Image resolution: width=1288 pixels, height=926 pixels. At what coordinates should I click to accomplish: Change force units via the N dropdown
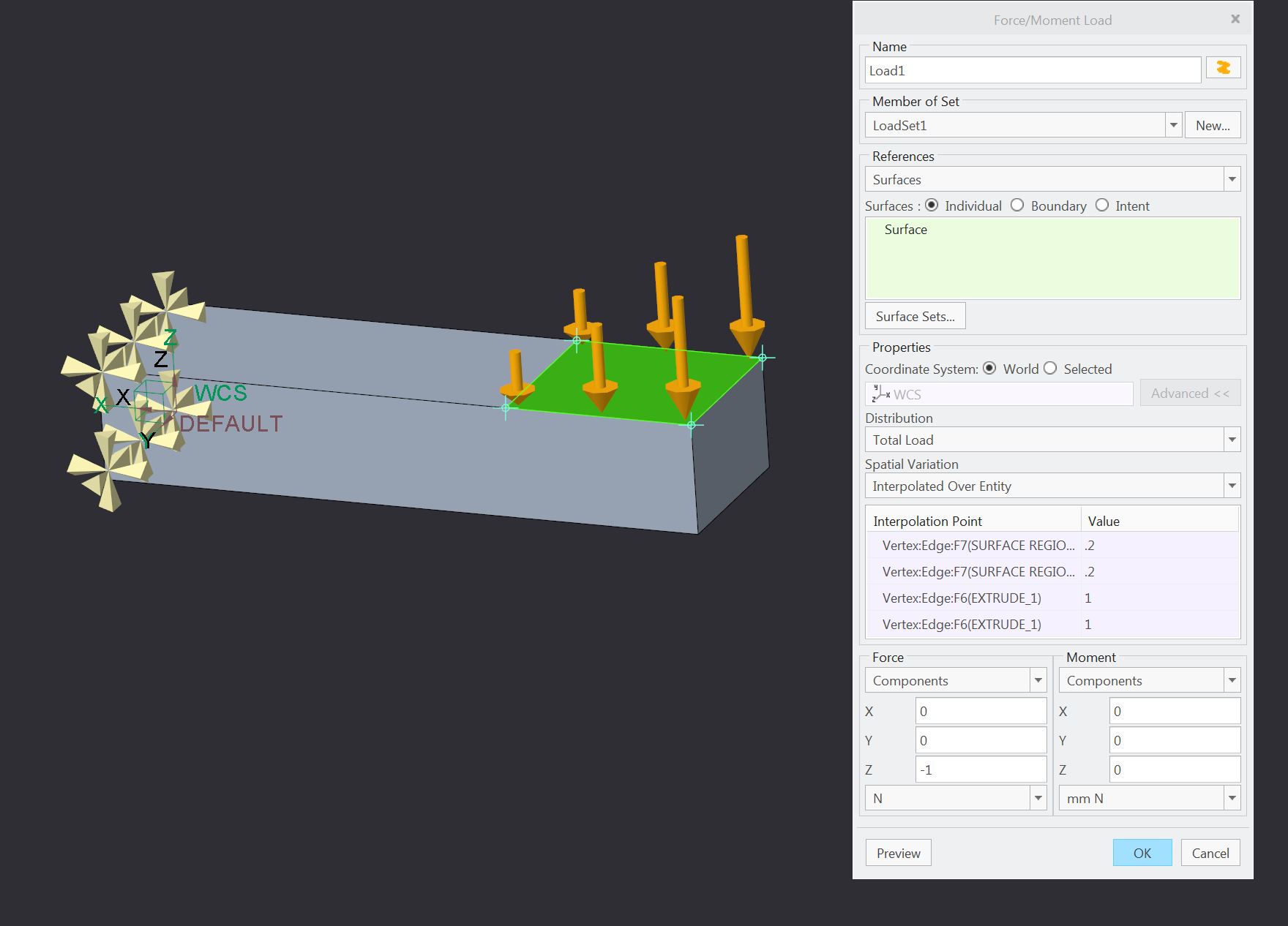(x=1037, y=798)
